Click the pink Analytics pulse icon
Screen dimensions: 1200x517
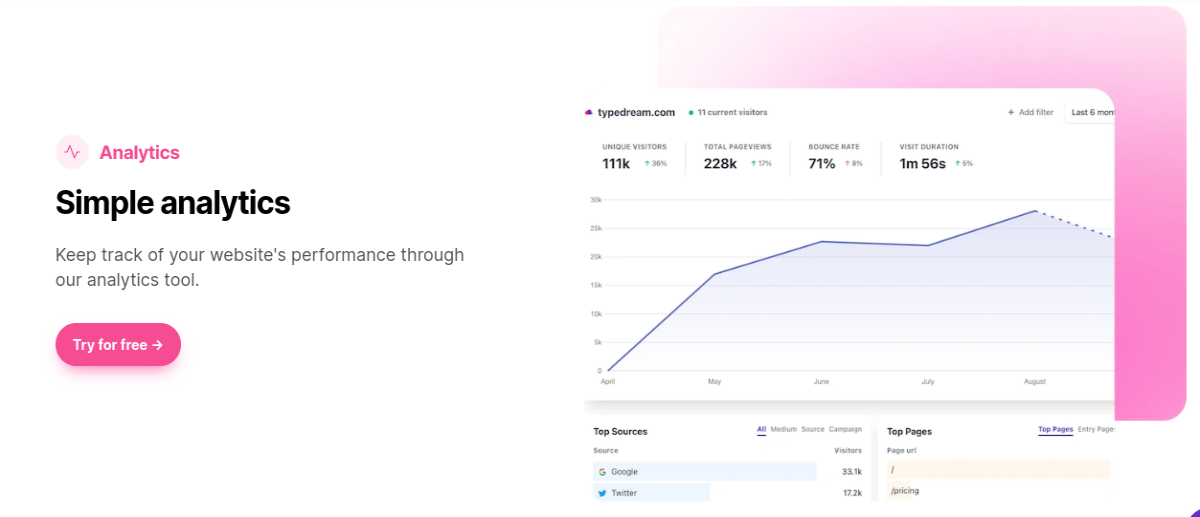[72, 152]
